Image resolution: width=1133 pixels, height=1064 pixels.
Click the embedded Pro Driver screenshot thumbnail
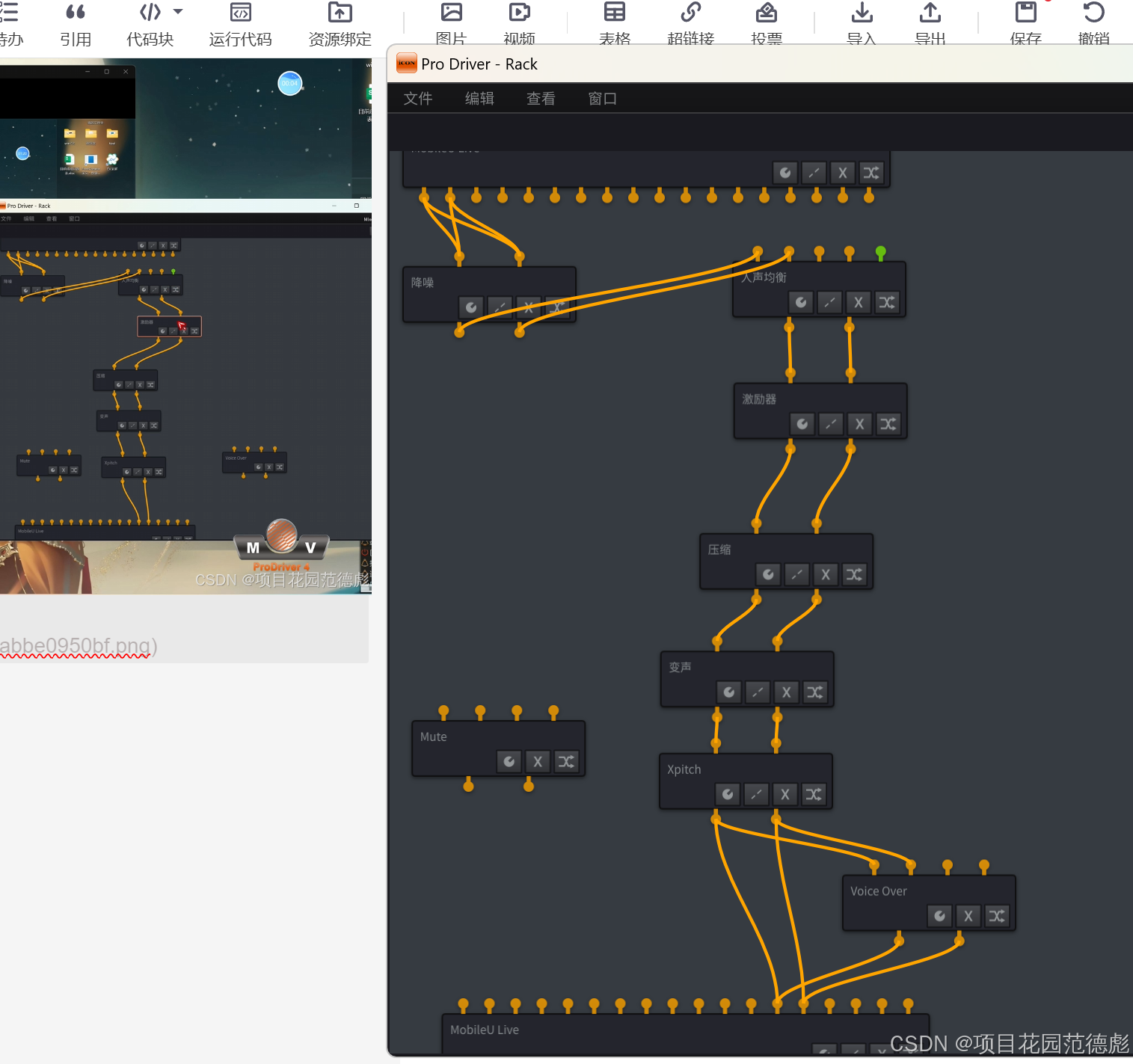pyautogui.click(x=185, y=326)
